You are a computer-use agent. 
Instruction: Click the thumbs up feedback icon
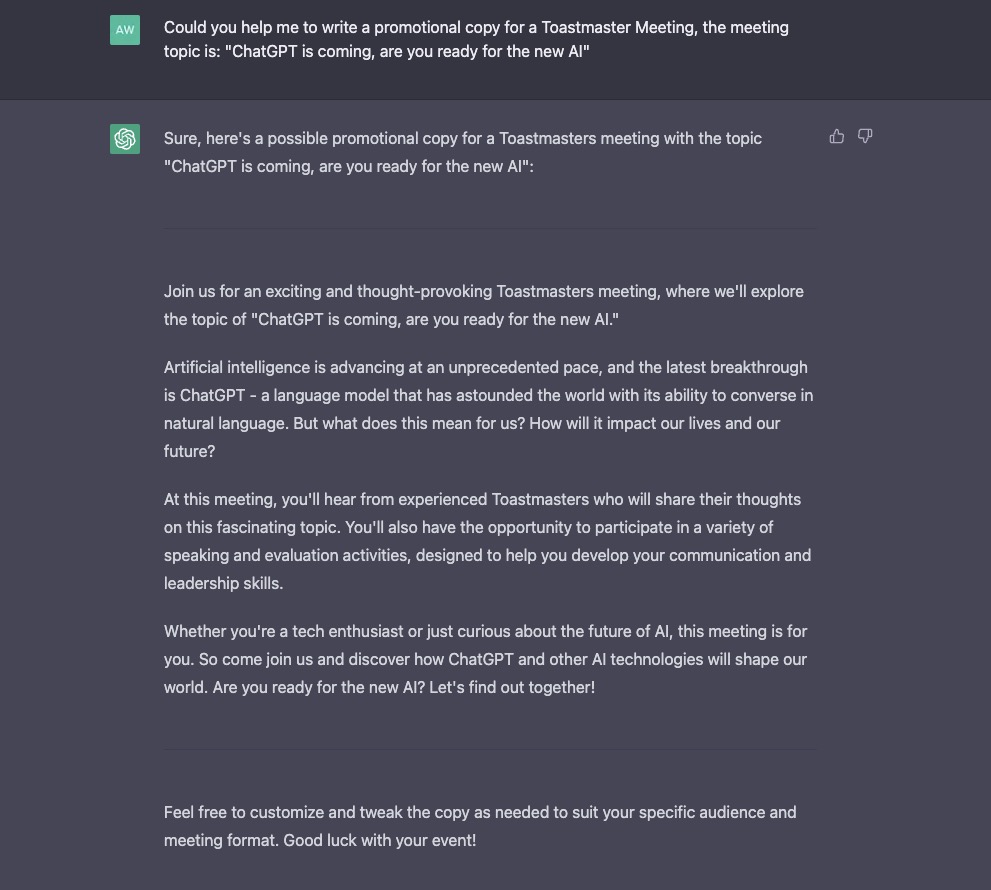(x=837, y=137)
